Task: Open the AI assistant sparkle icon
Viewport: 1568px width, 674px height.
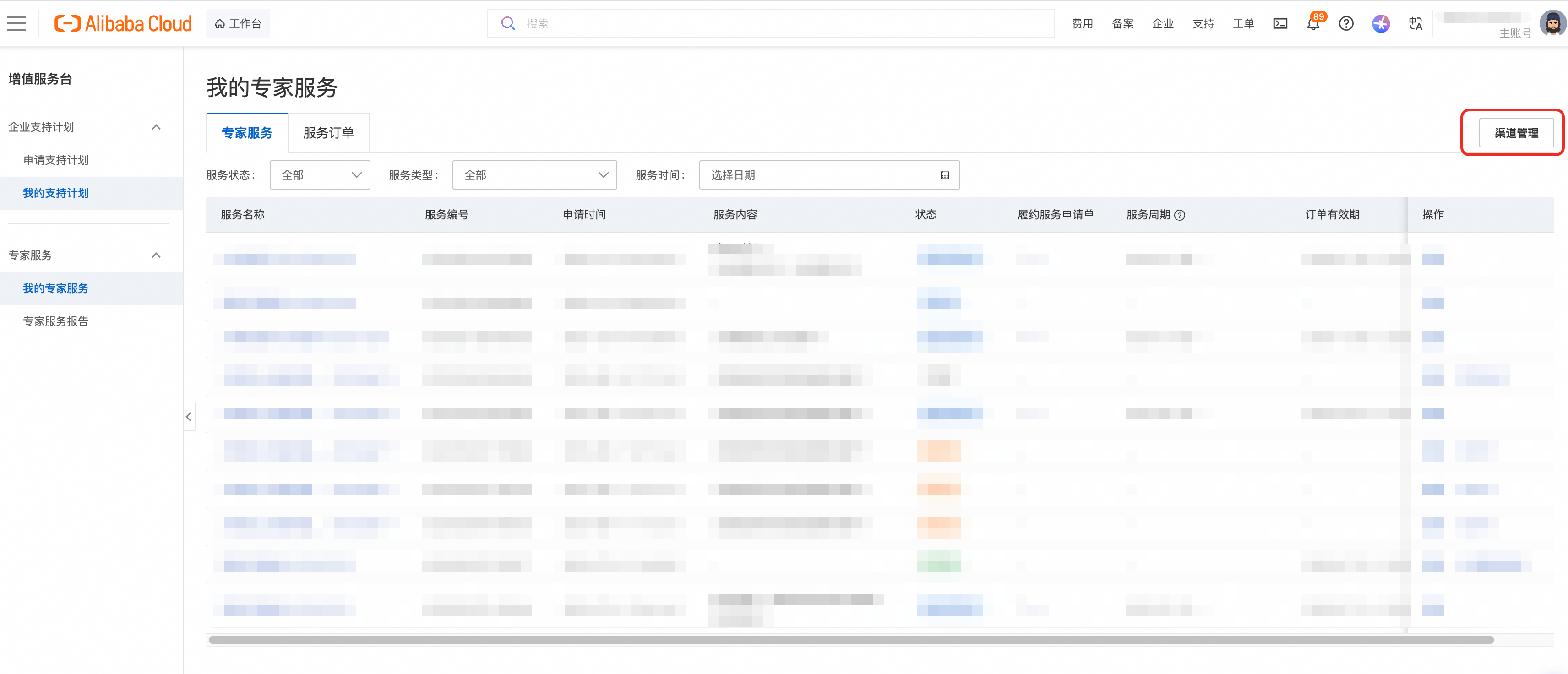Action: [x=1381, y=23]
